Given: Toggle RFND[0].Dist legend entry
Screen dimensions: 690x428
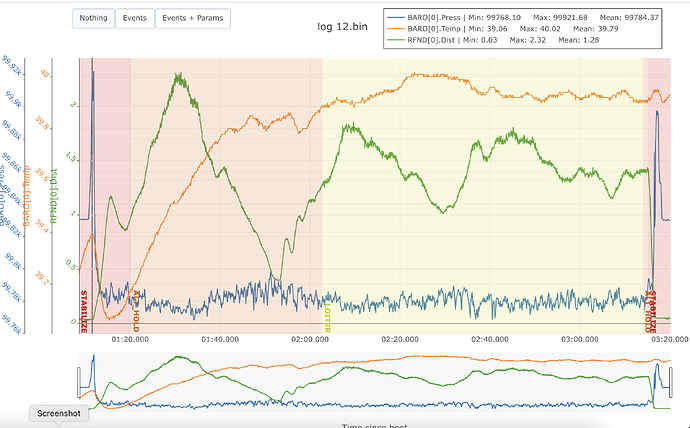Looking at the screenshot, I should pos(446,41).
